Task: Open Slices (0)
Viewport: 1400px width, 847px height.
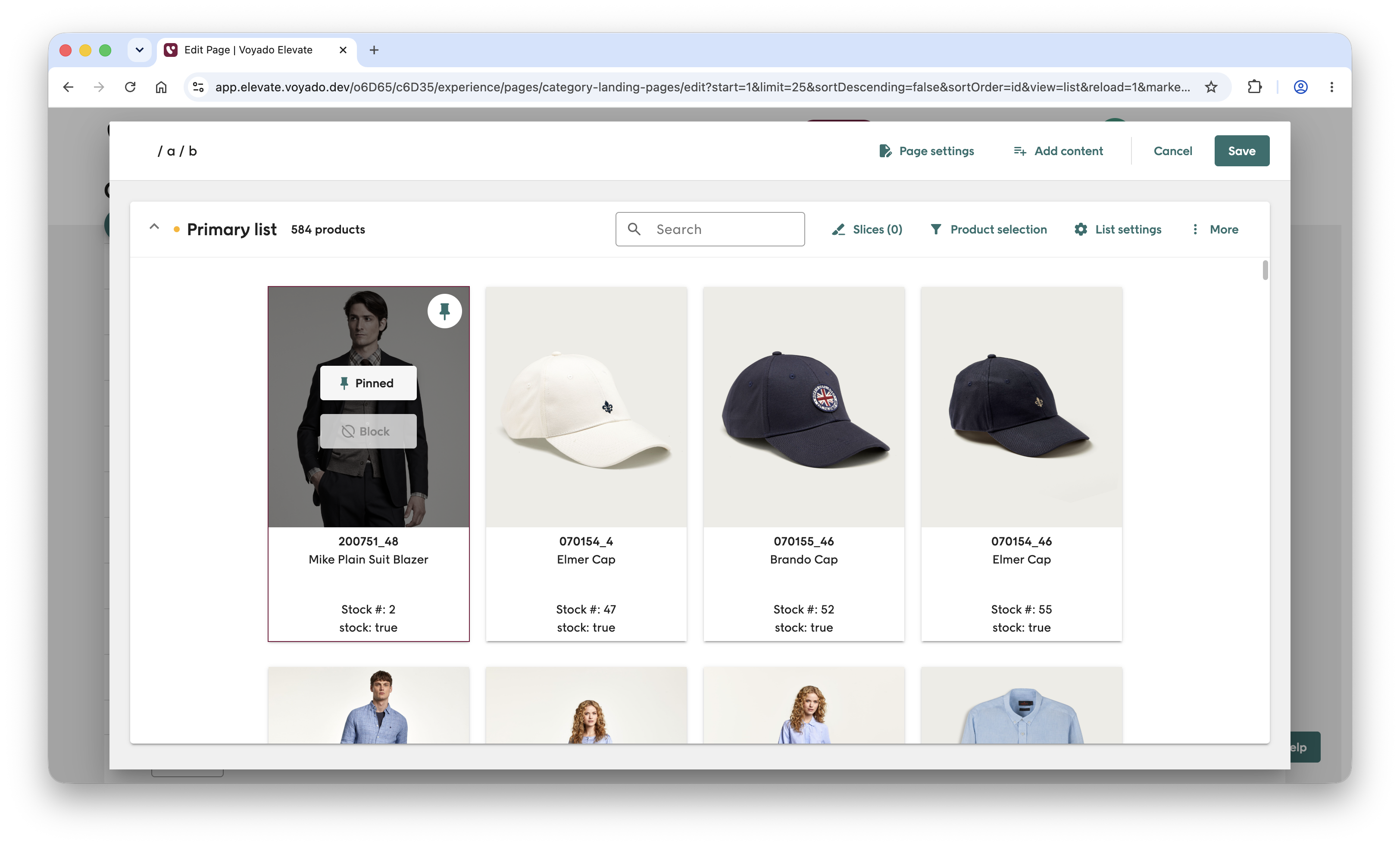Action: pos(867,229)
